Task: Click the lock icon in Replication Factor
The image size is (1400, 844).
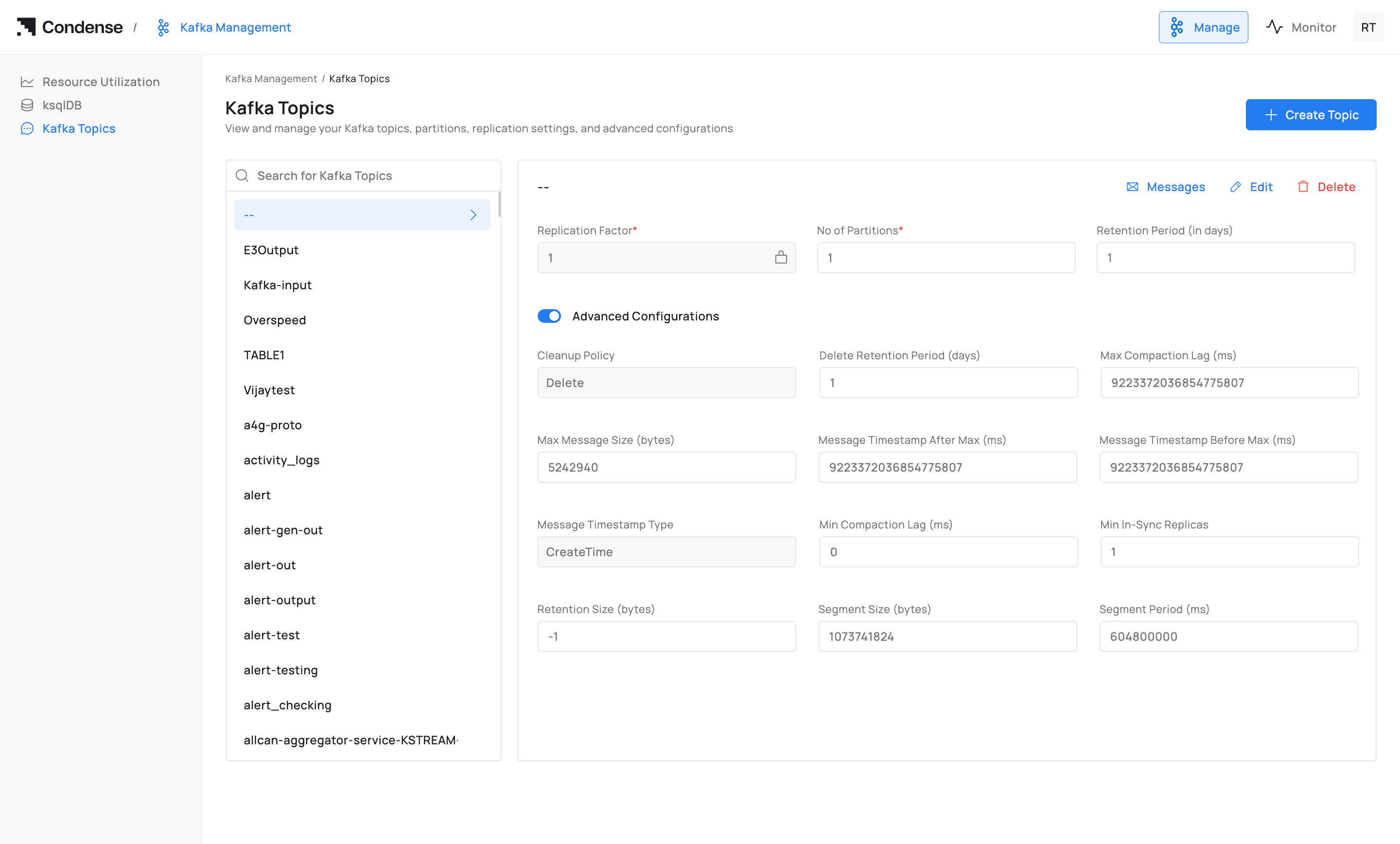Action: 781,258
